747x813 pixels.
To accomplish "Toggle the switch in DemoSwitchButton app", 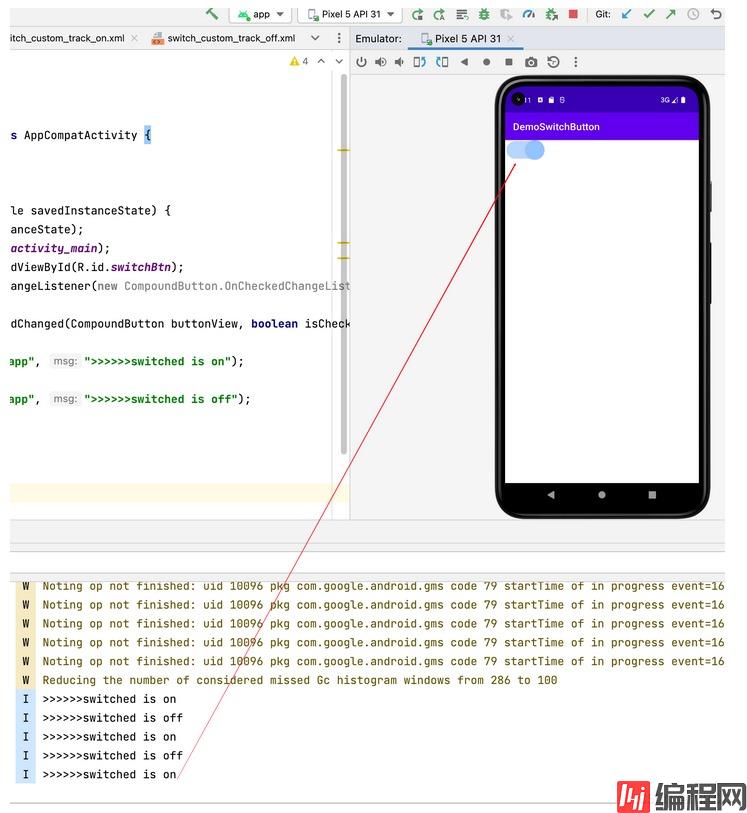I will point(526,150).
